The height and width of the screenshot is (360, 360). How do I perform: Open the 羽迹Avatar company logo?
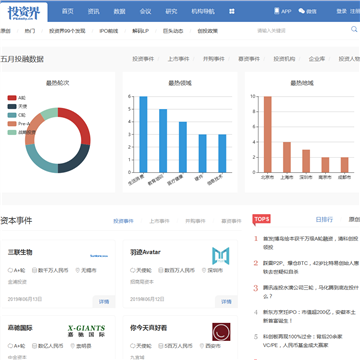221,256
